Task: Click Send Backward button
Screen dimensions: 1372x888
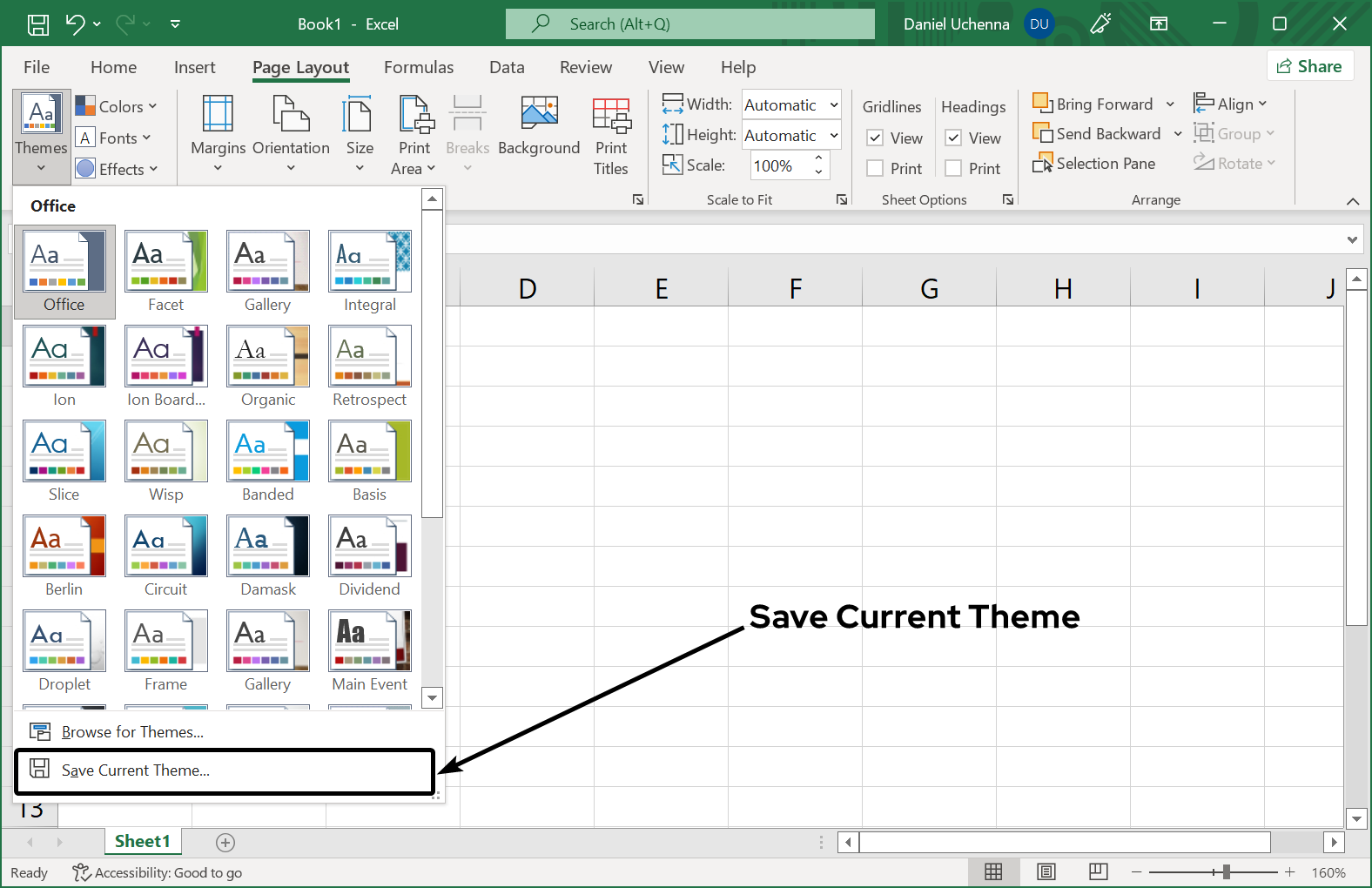Action: pos(1097,133)
